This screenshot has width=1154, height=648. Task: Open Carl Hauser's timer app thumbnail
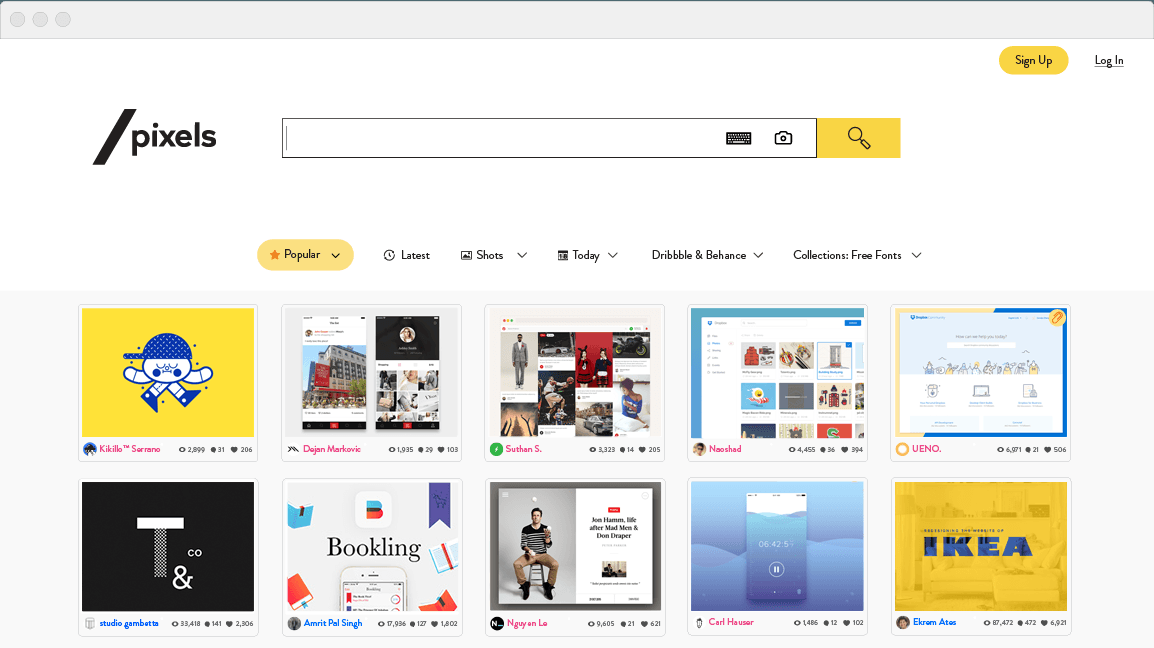pos(777,546)
